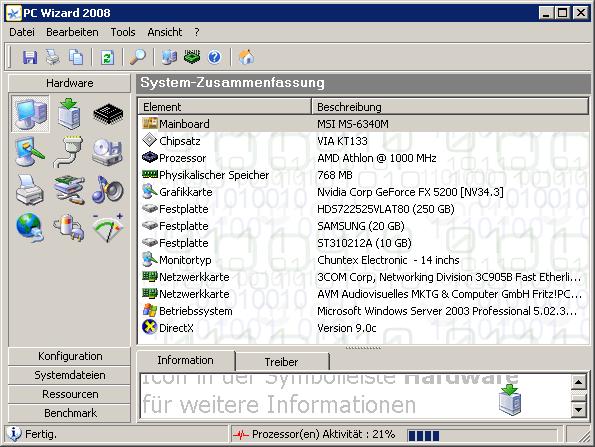Click info panel scroll down arrow
Image resolution: width=595 pixels, height=447 pixels.
coord(579,410)
